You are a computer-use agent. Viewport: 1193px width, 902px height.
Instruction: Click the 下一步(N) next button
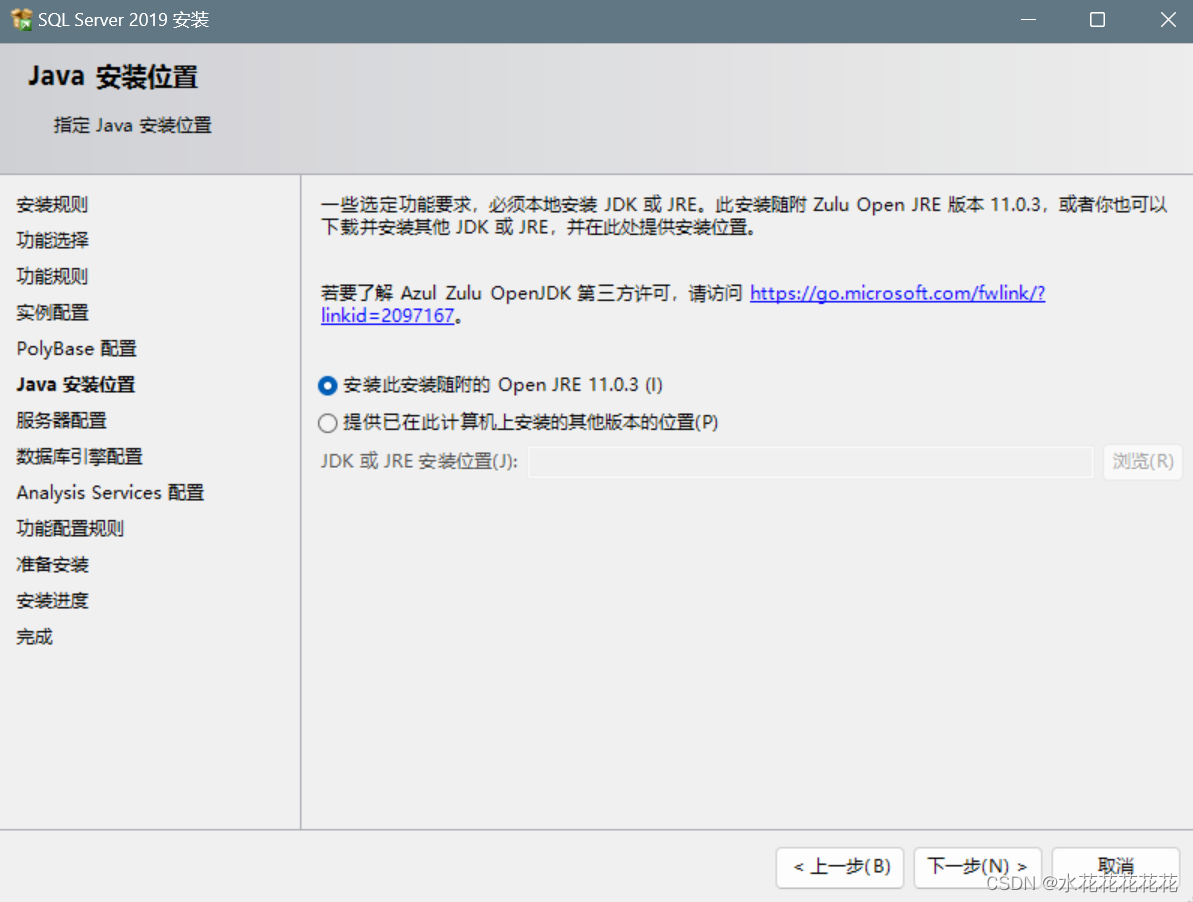click(977, 867)
